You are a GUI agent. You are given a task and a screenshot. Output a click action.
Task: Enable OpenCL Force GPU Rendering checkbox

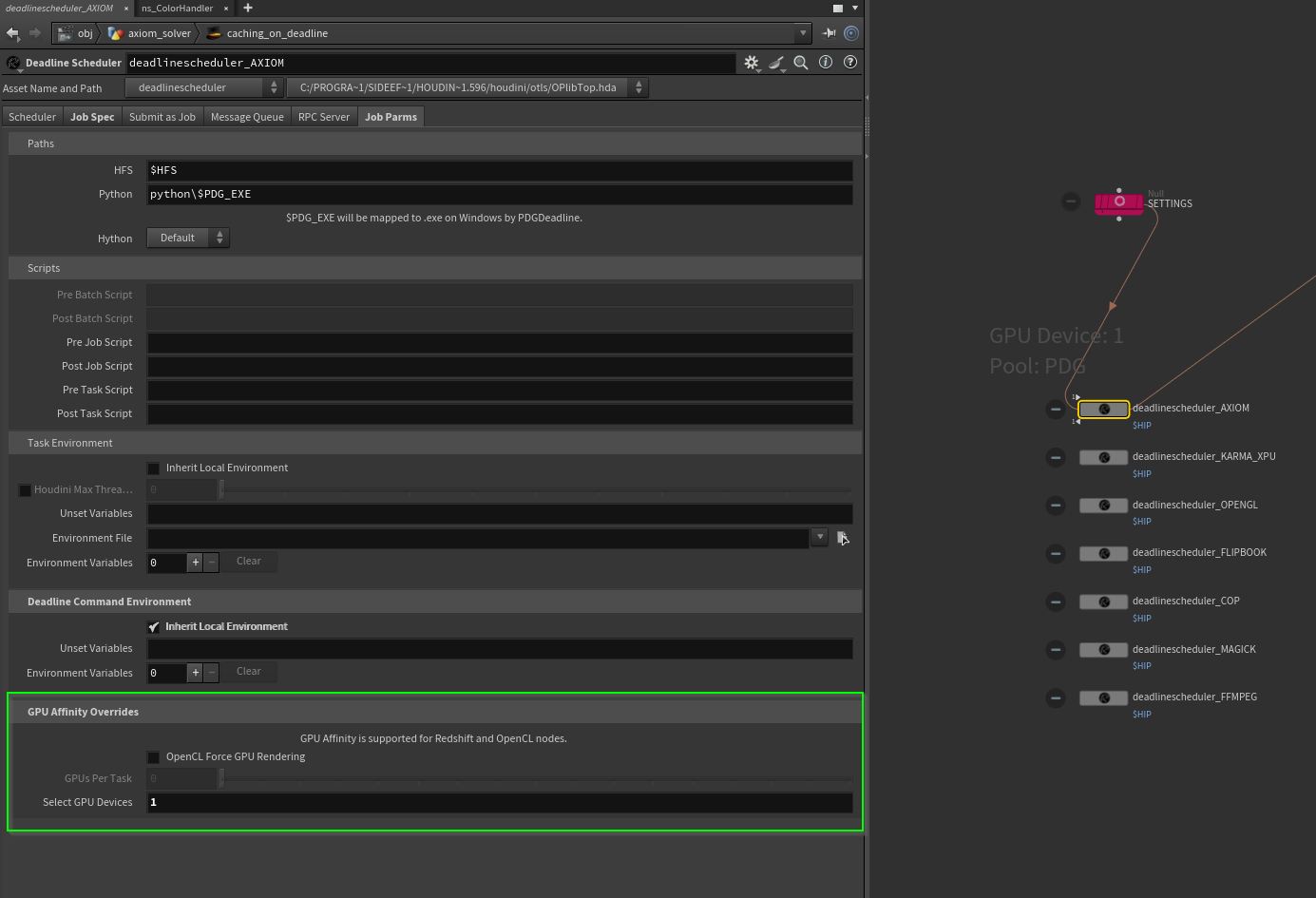154,757
